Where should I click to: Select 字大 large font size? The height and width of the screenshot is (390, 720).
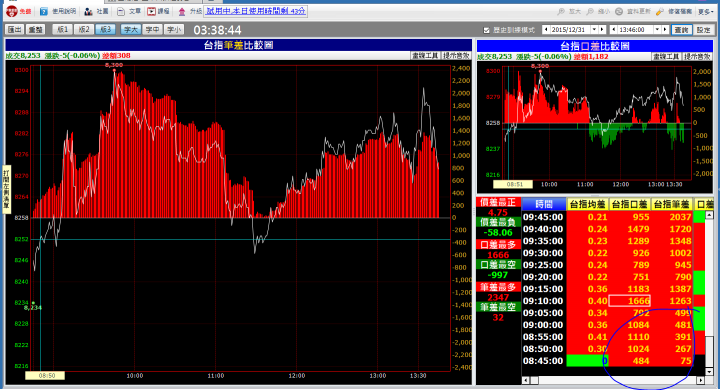[x=130, y=29]
